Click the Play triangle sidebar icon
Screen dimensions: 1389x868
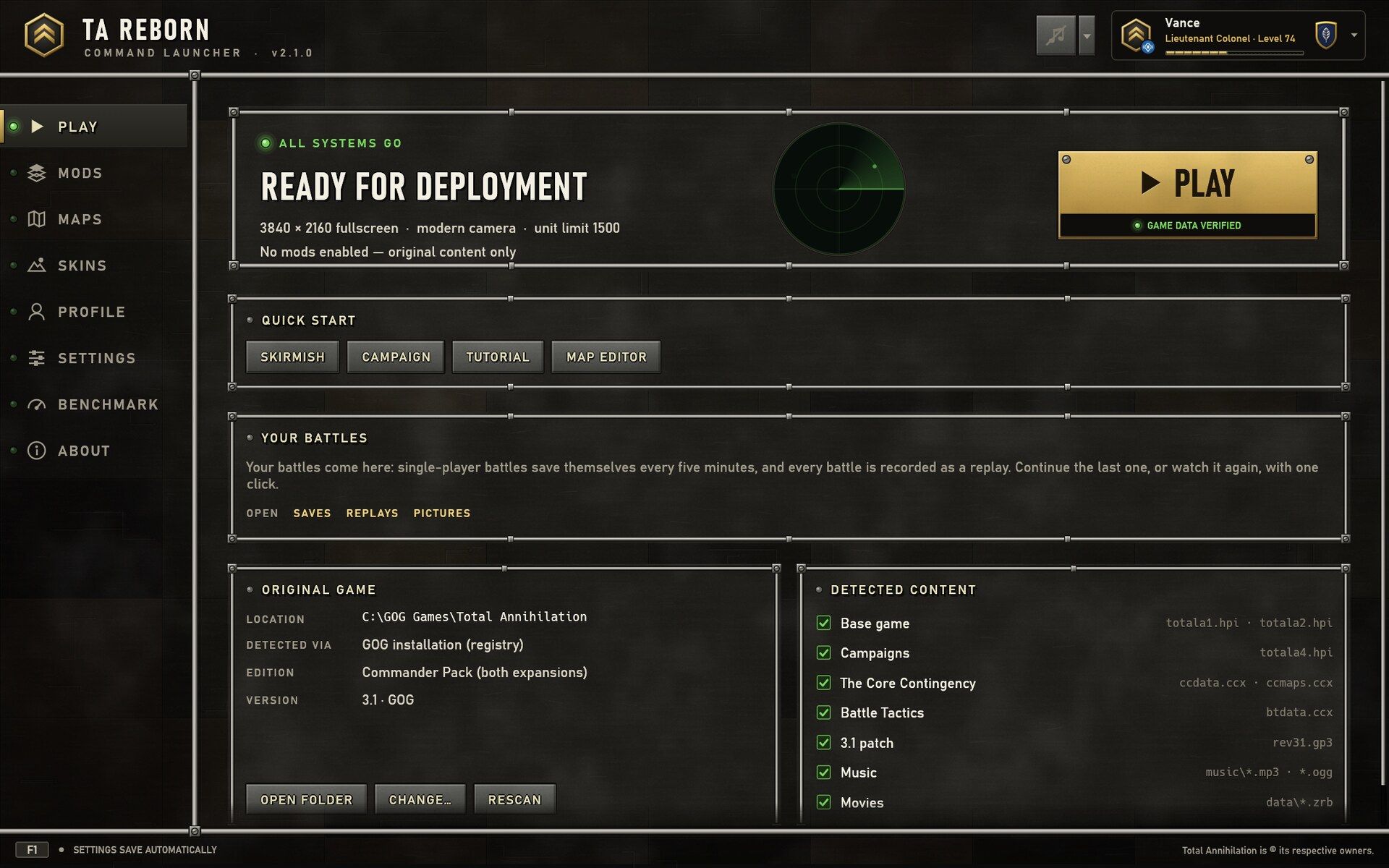(38, 127)
